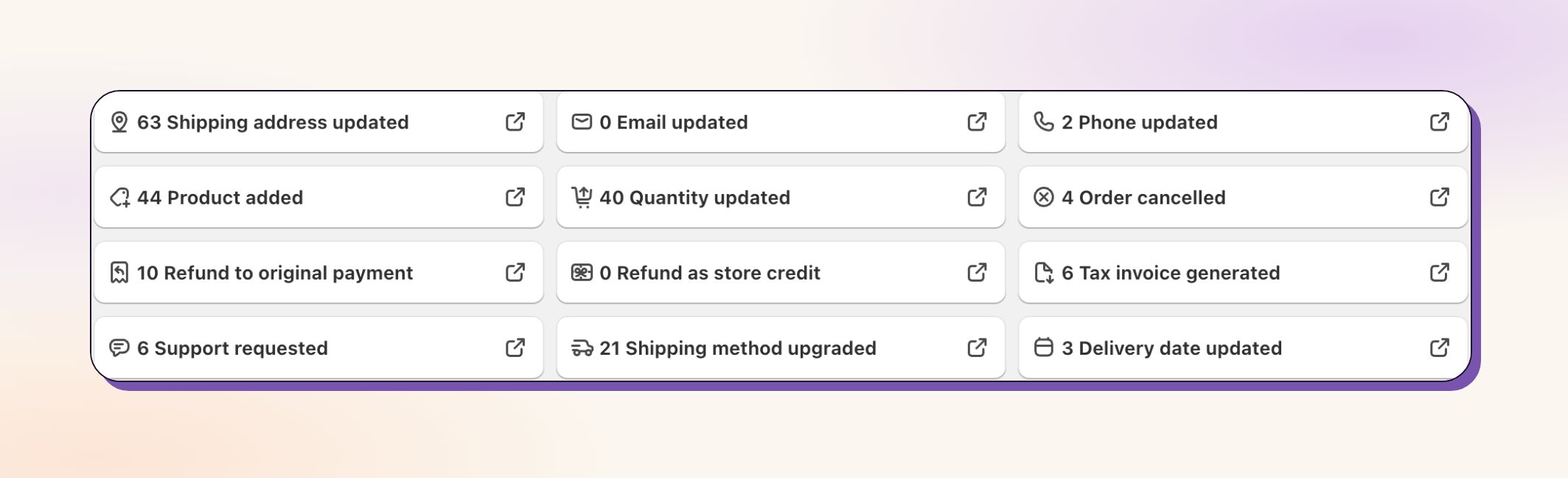Open external link for Shipping method upgraded
This screenshot has width=1568, height=478.
pyautogui.click(x=977, y=347)
